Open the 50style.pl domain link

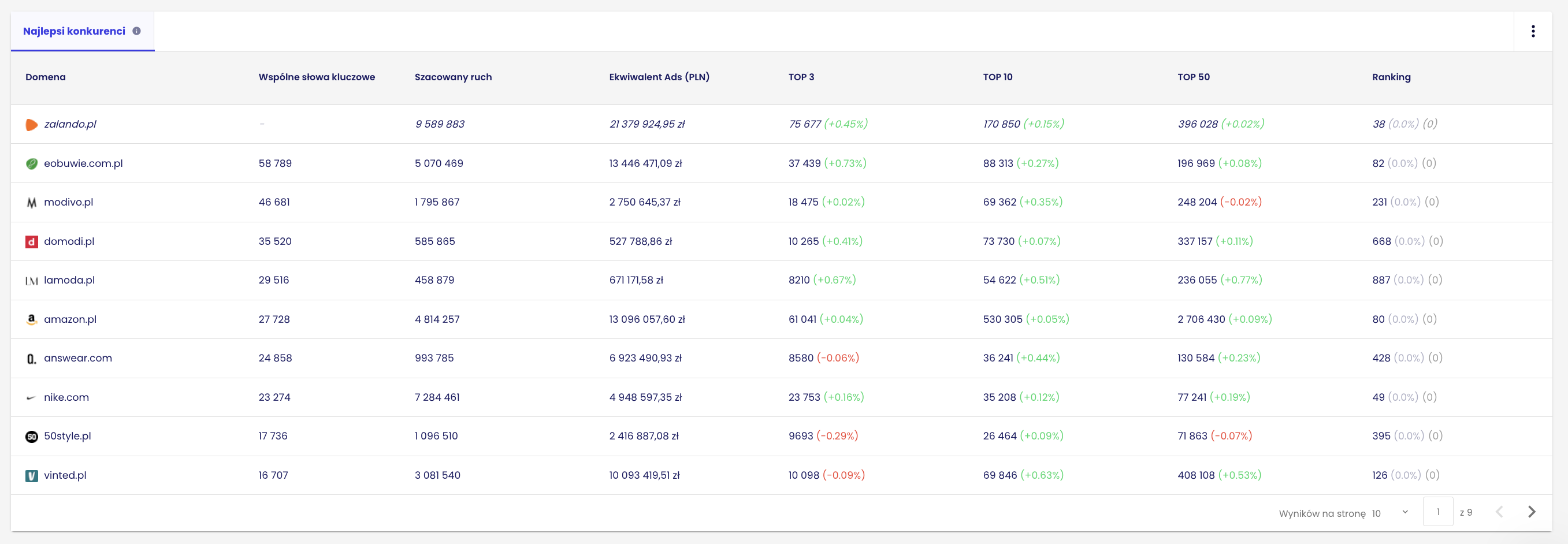coord(68,435)
